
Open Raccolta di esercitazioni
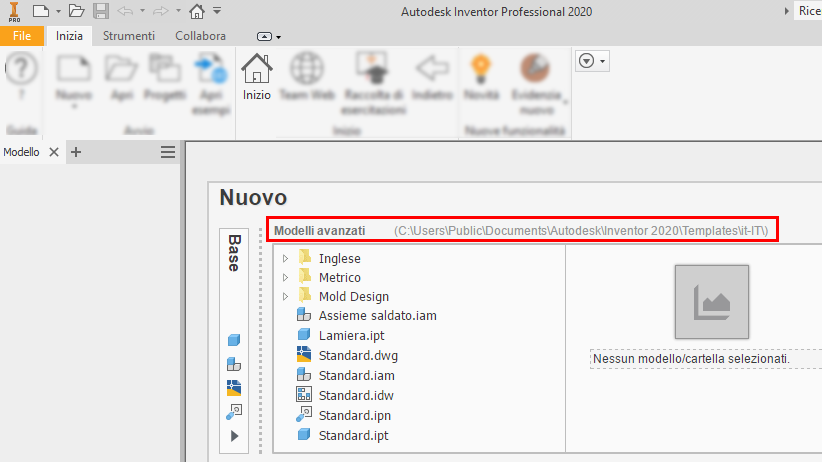click(x=373, y=84)
